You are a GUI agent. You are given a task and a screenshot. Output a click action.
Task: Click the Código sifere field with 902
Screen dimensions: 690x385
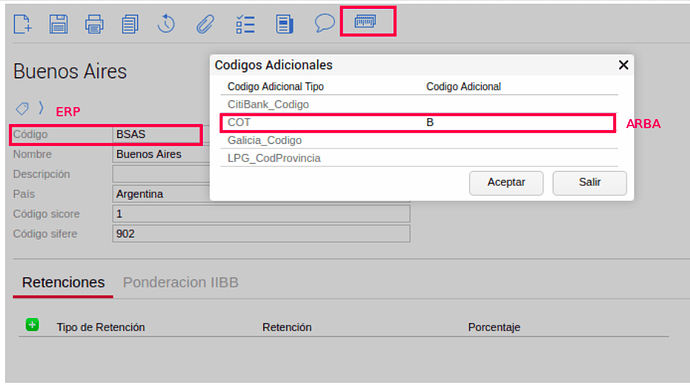[x=261, y=234]
